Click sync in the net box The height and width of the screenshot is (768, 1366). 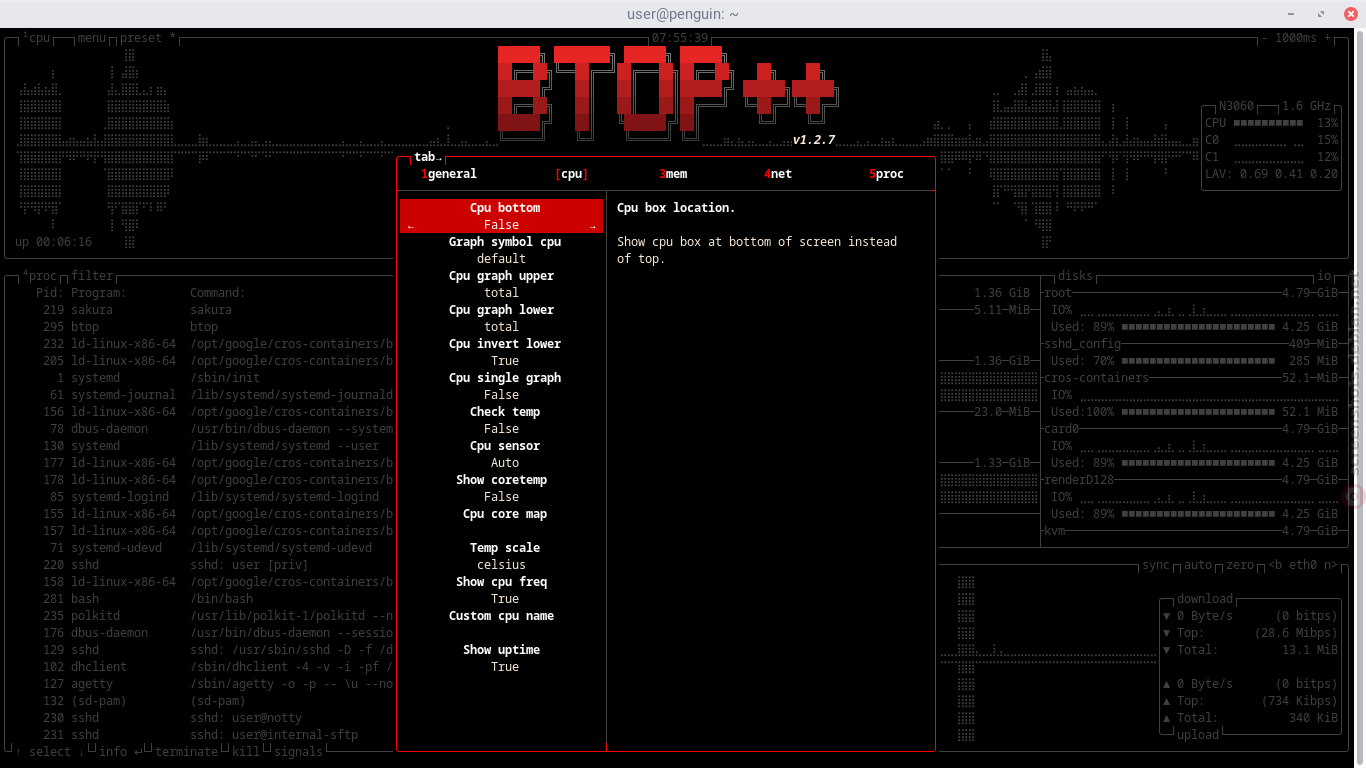pyautogui.click(x=1155, y=565)
